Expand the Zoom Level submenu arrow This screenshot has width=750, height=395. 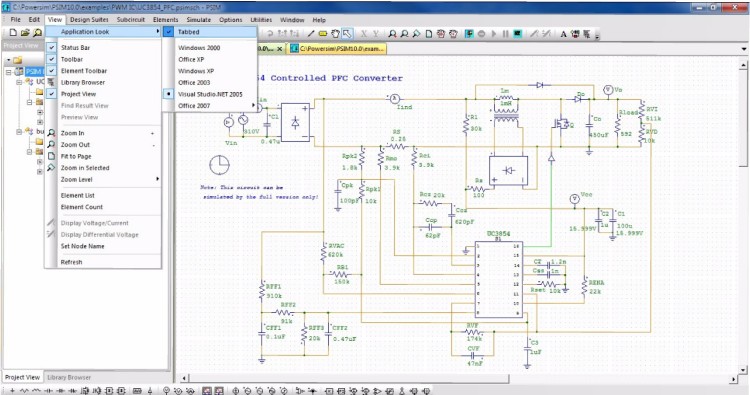coord(157,179)
